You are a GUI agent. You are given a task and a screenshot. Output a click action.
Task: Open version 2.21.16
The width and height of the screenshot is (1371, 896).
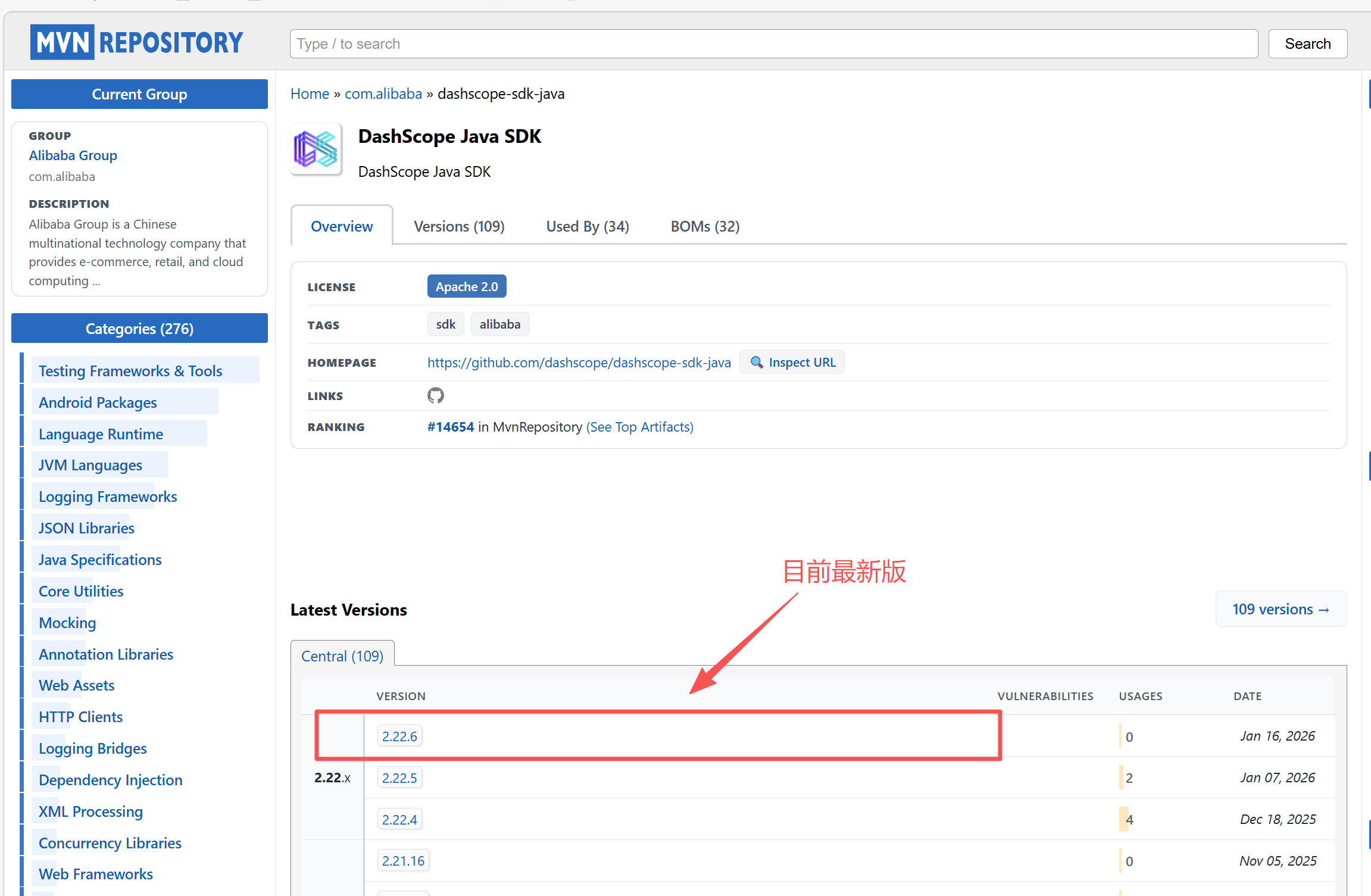point(403,861)
